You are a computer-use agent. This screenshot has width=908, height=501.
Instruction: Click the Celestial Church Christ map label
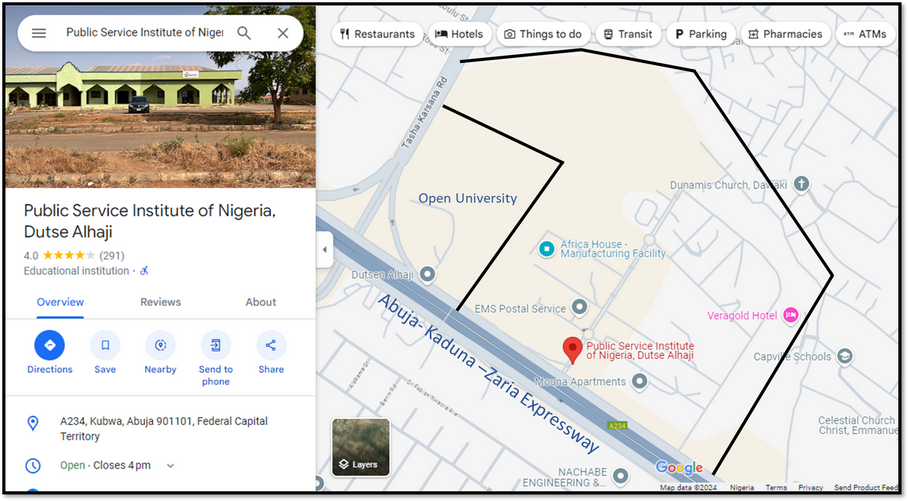coord(857,425)
